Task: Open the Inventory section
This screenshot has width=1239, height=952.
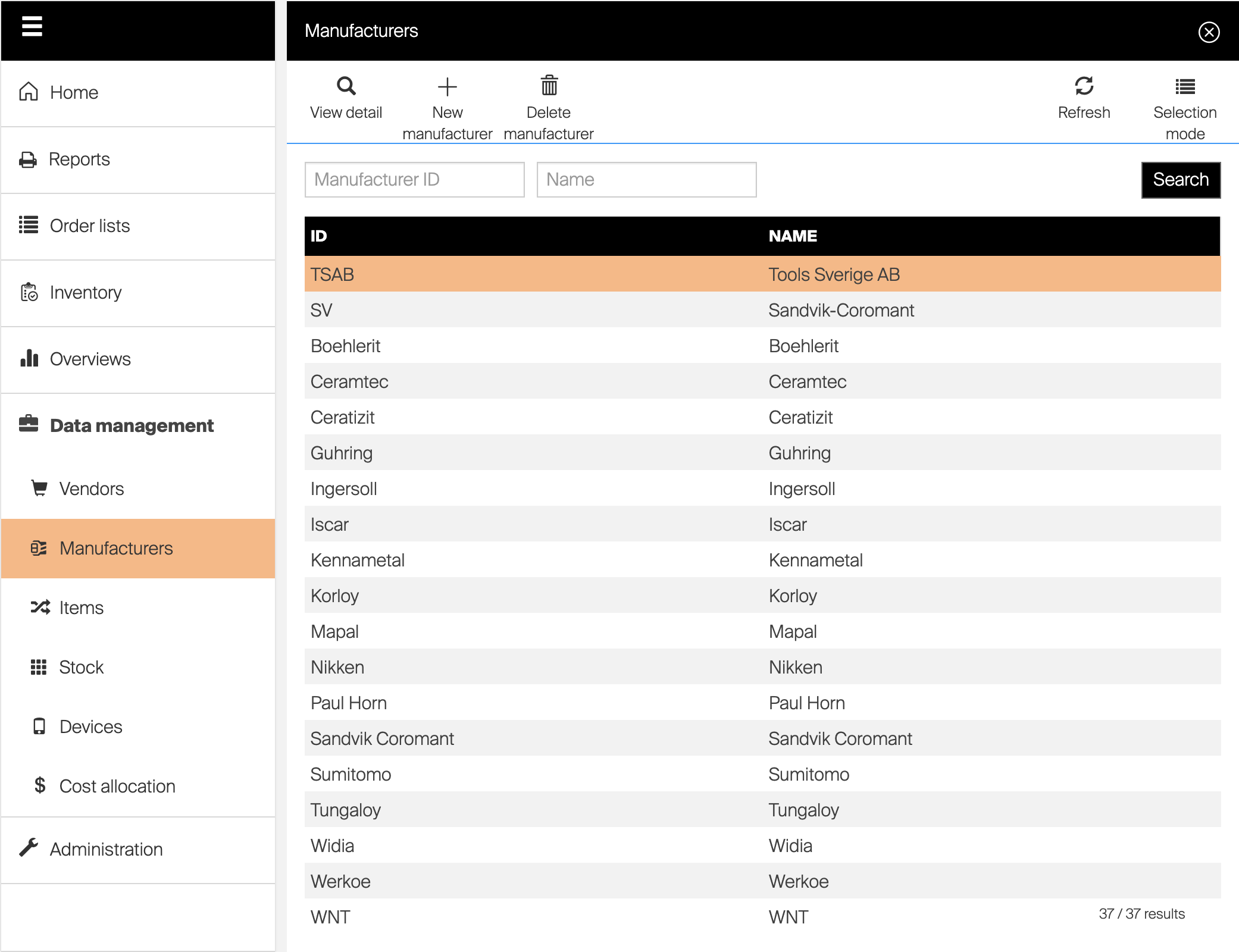Action: [x=85, y=293]
